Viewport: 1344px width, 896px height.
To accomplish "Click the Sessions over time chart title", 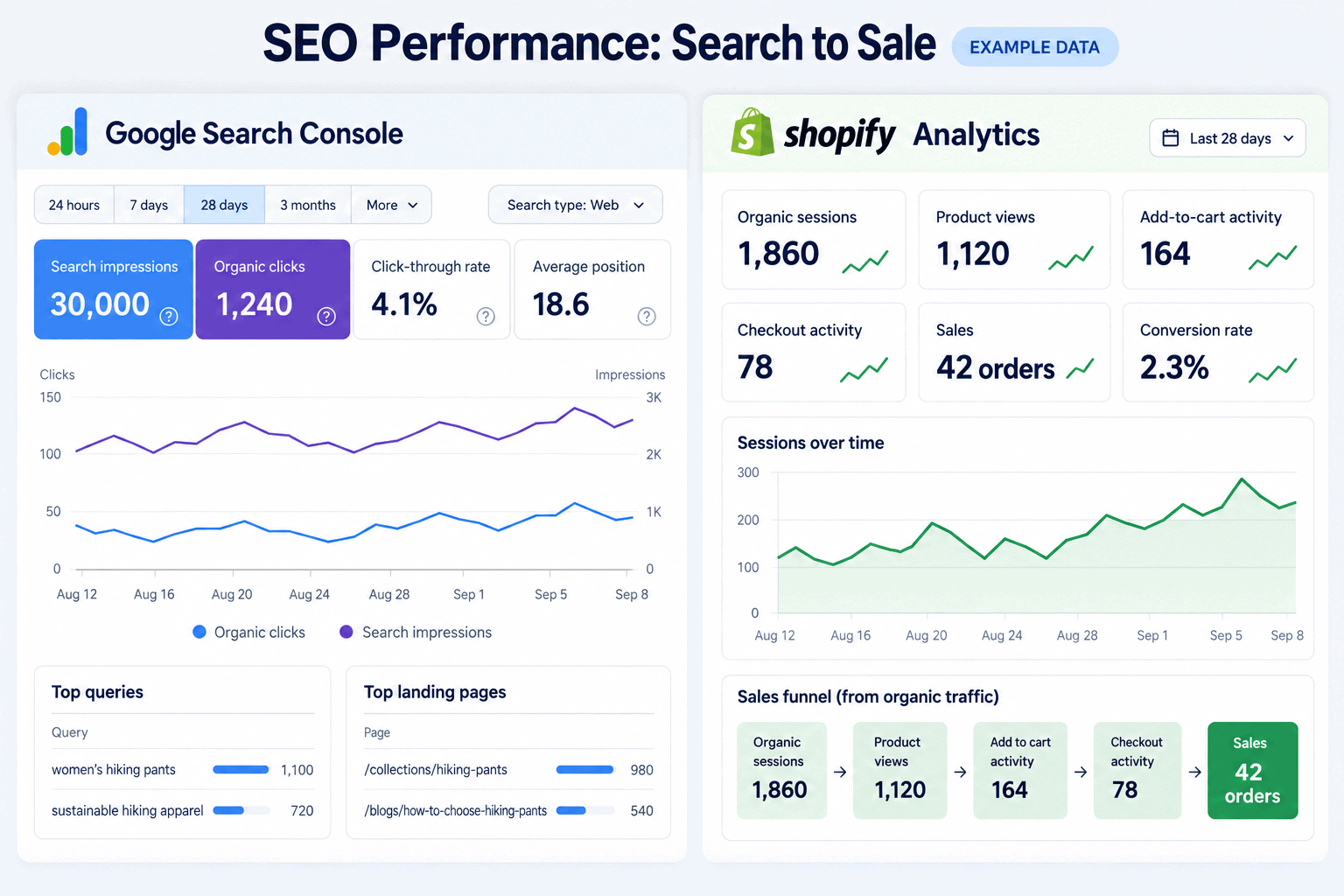I will (x=810, y=443).
